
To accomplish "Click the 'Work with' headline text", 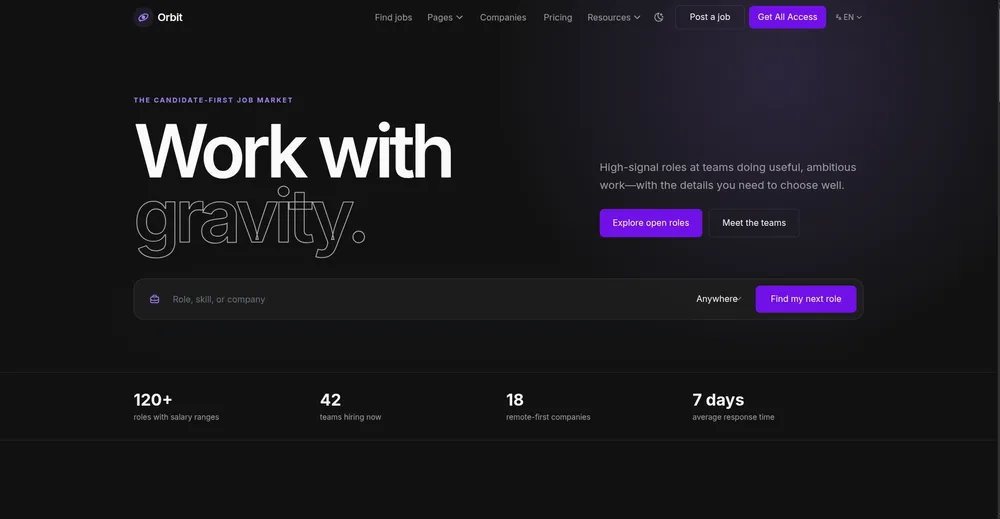I will [x=293, y=152].
